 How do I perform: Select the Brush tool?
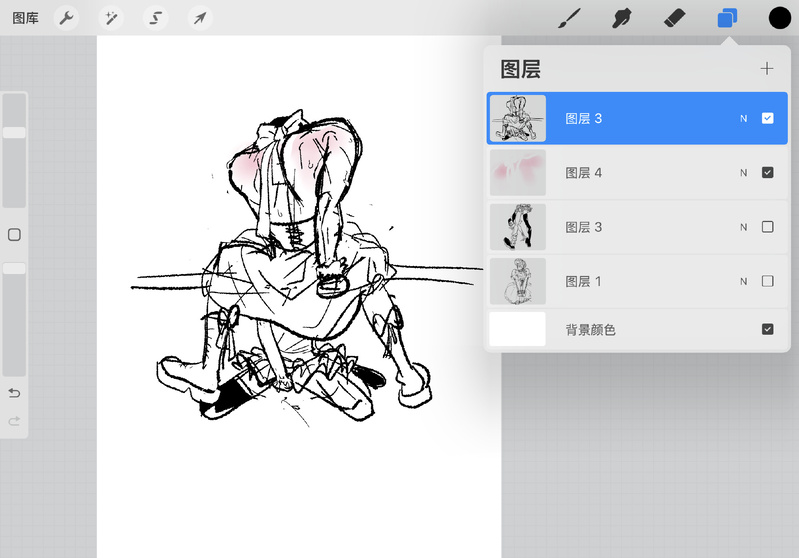coord(569,18)
